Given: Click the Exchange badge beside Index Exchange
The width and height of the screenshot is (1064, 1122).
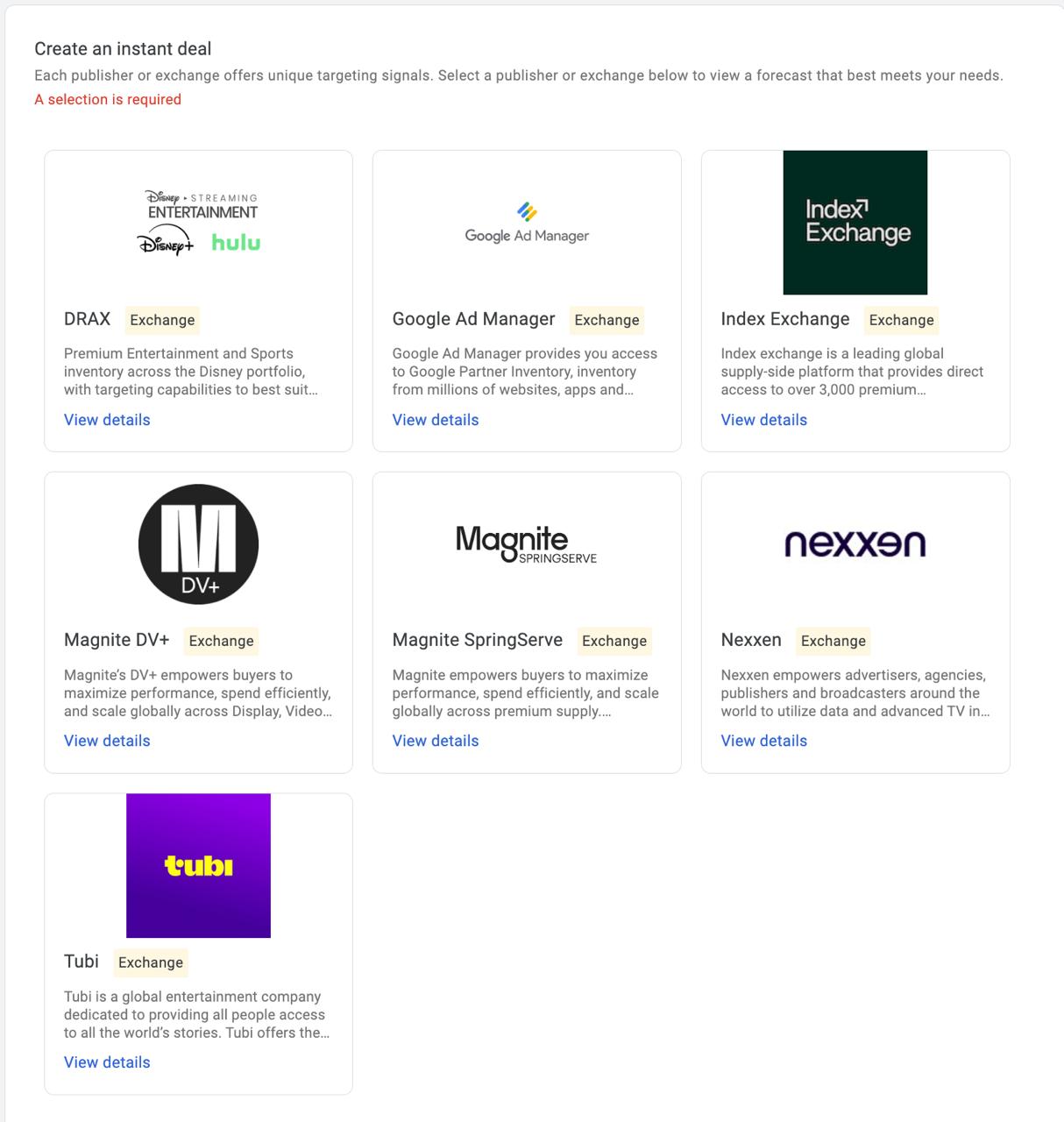Looking at the screenshot, I should pos(901,320).
